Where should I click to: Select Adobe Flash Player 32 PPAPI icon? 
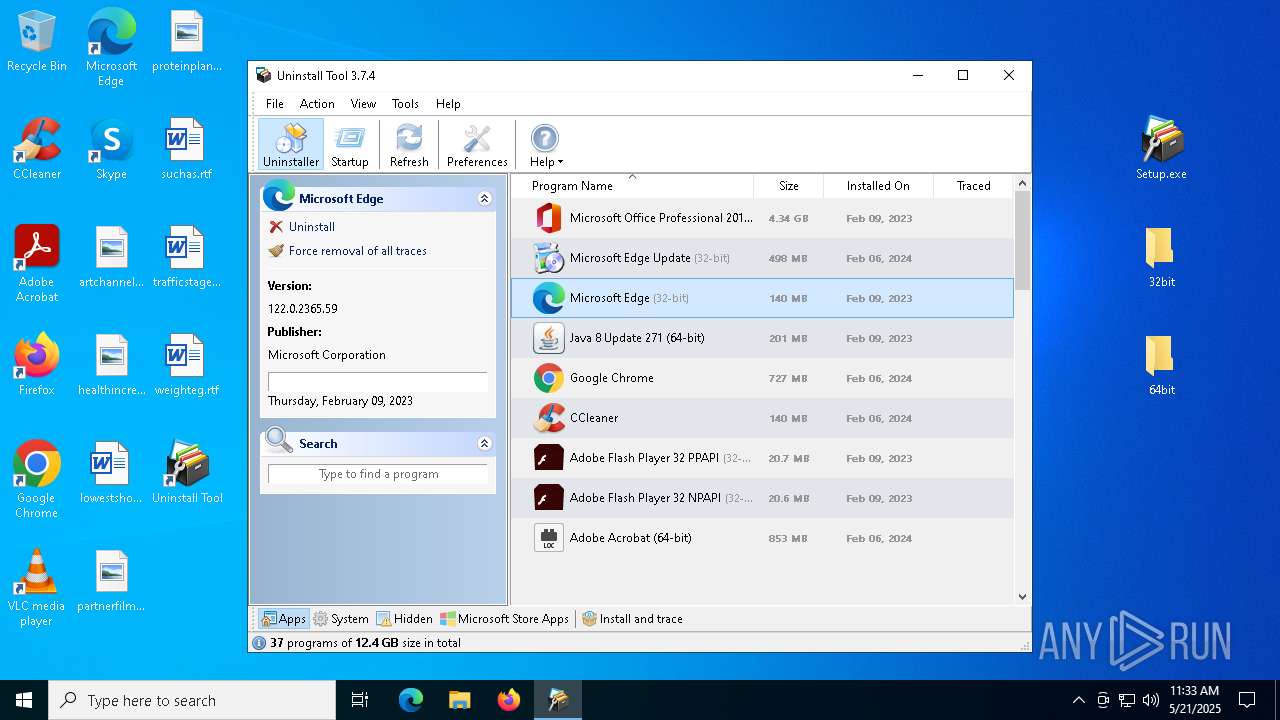[548, 458]
